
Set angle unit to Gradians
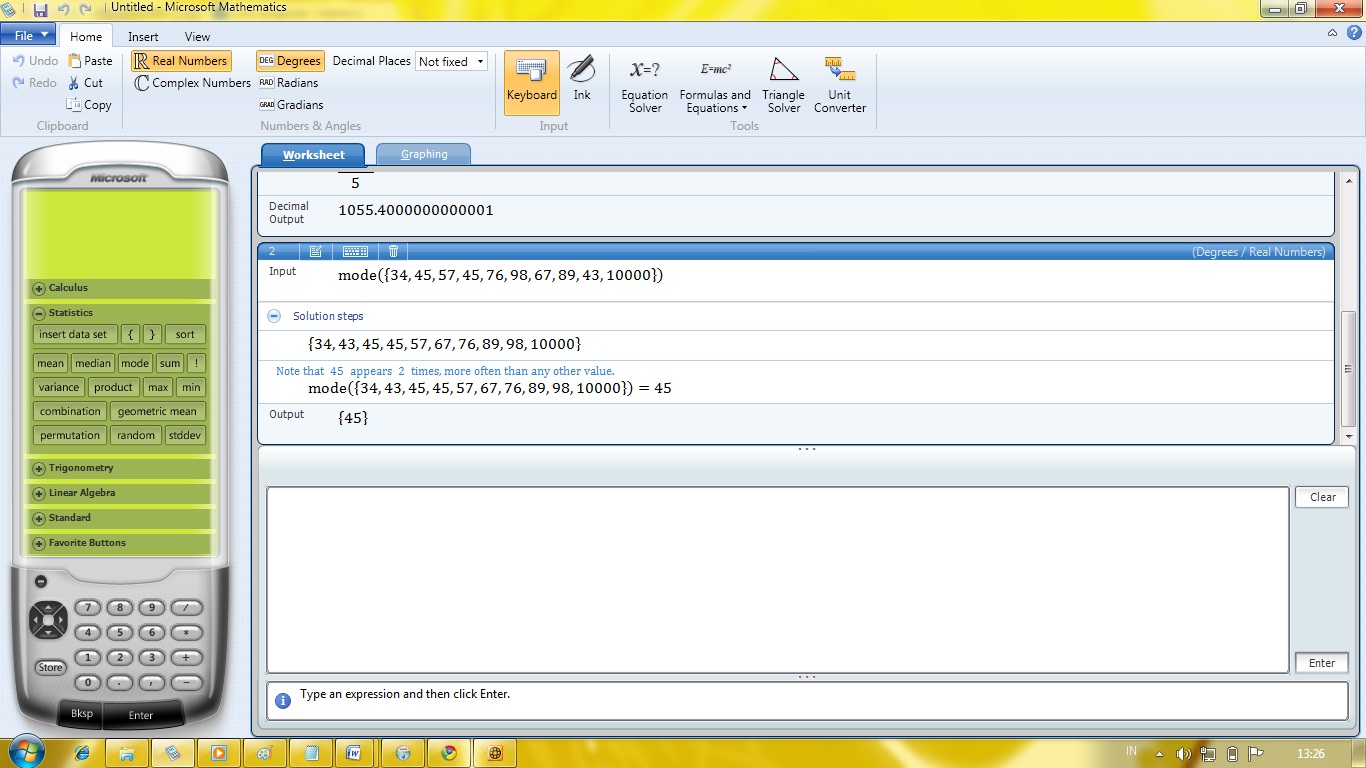click(x=290, y=104)
